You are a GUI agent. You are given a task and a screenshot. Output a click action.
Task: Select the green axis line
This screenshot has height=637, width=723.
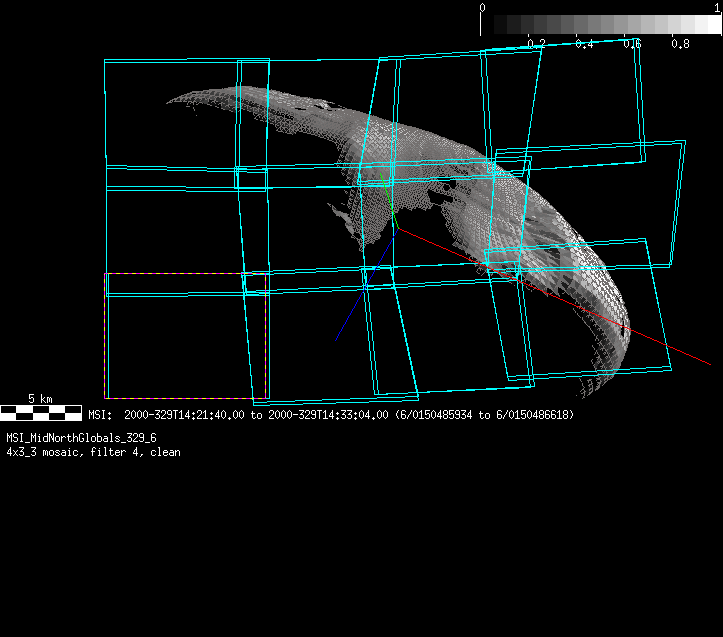pyautogui.click(x=387, y=200)
